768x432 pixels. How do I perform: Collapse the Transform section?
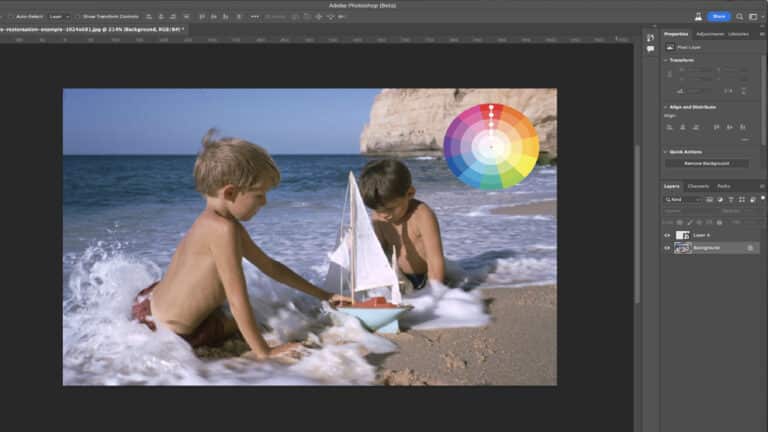pyautogui.click(x=666, y=60)
